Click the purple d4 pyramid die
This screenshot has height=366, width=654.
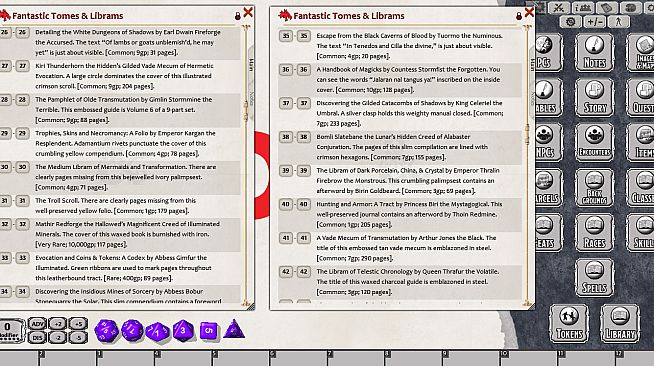(234, 329)
